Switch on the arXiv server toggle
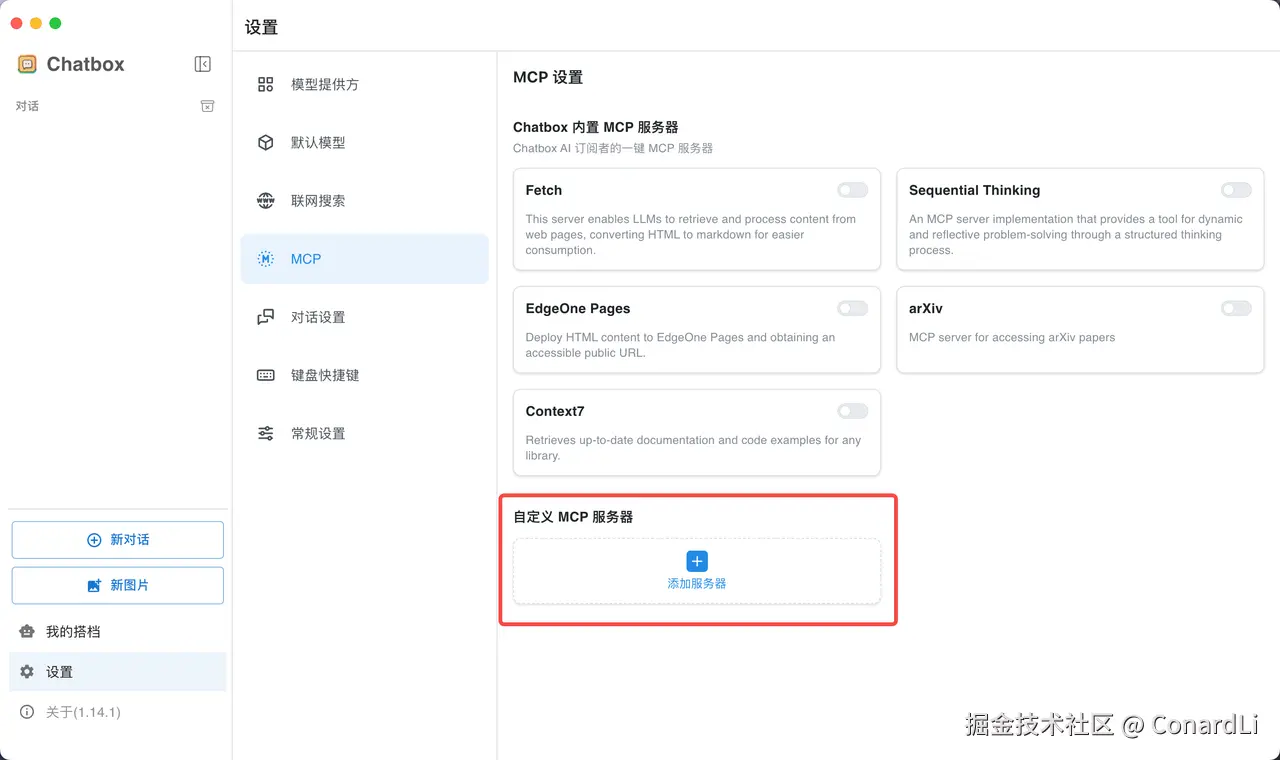 pyautogui.click(x=1236, y=308)
